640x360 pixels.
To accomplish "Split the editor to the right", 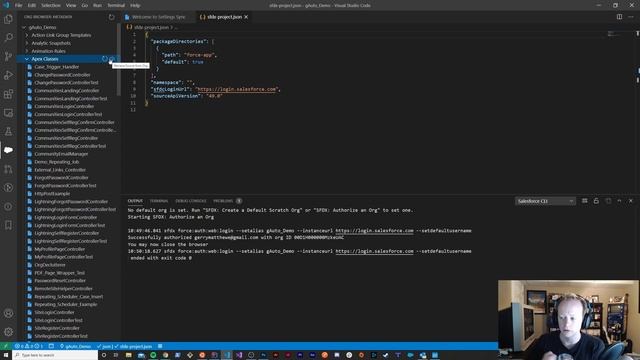I will 619,17.
